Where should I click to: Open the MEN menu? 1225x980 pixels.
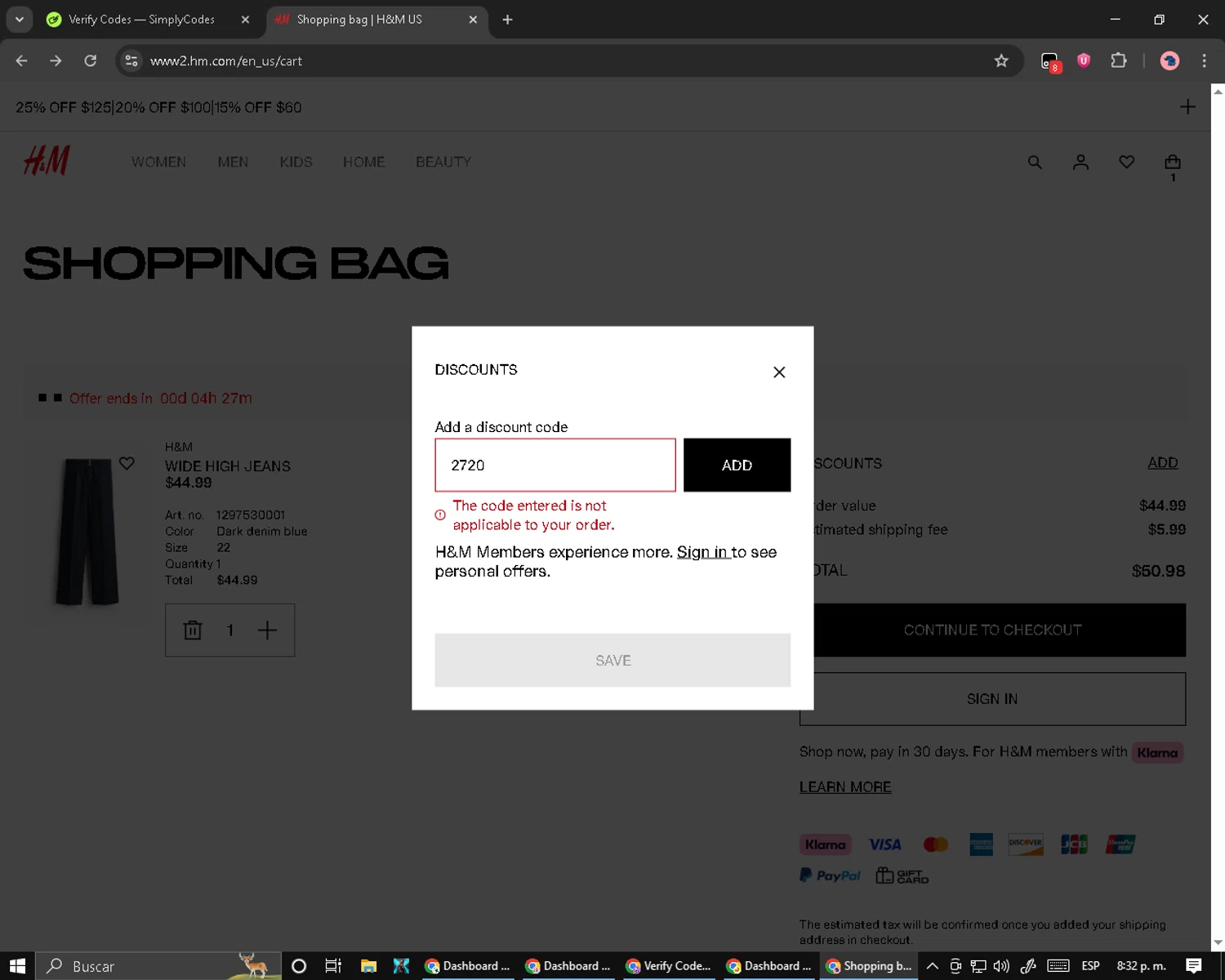coord(233,162)
